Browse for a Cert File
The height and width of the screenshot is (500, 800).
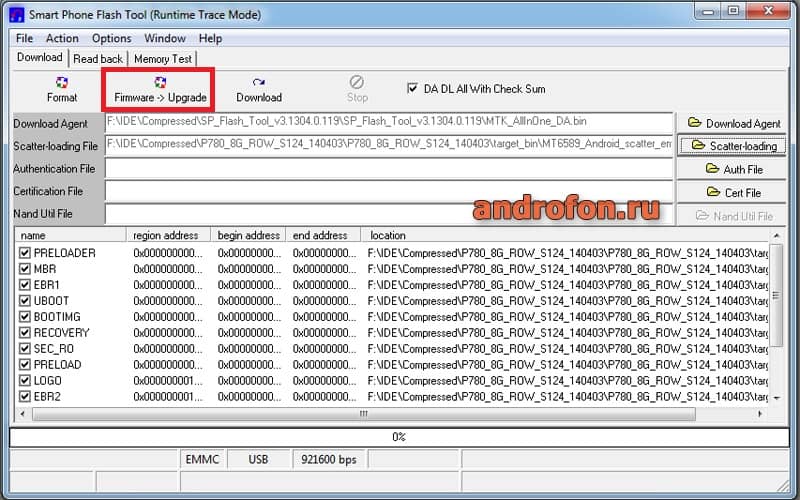733,193
